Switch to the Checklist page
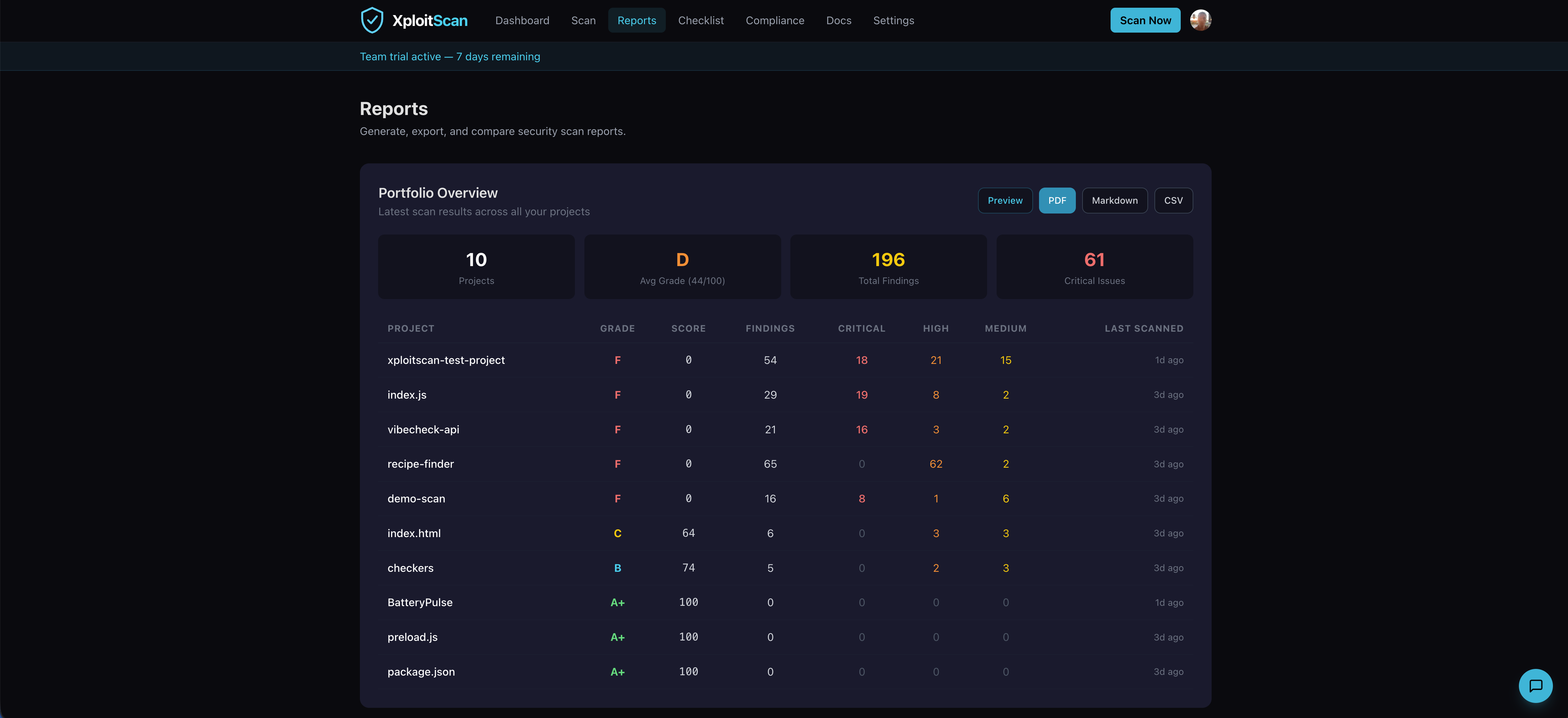 coord(701,21)
